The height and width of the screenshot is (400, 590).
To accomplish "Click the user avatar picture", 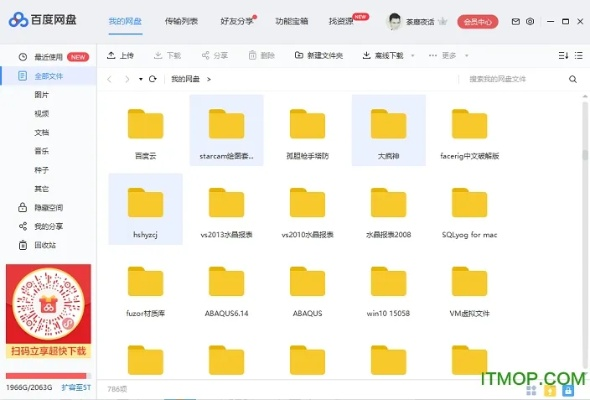I will point(394,21).
